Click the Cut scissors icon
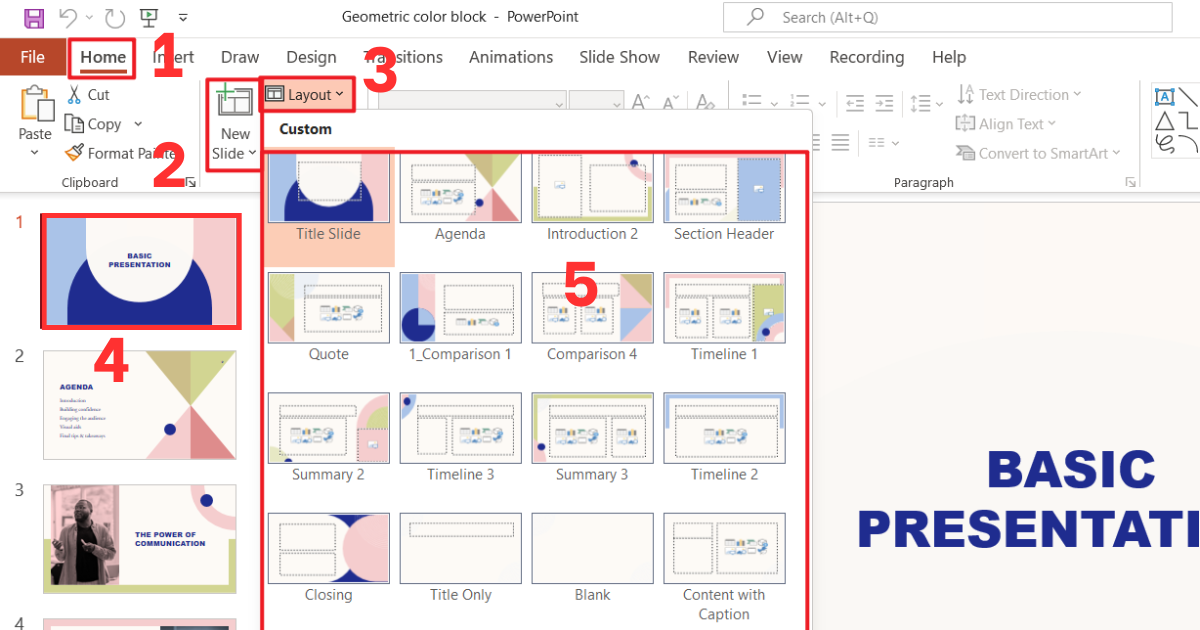The image size is (1200, 630). point(75,93)
